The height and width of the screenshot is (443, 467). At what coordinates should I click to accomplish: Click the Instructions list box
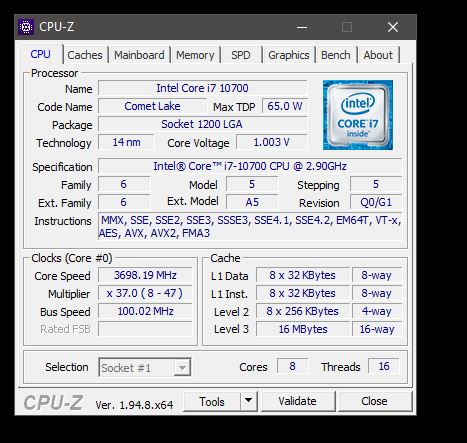click(x=250, y=227)
